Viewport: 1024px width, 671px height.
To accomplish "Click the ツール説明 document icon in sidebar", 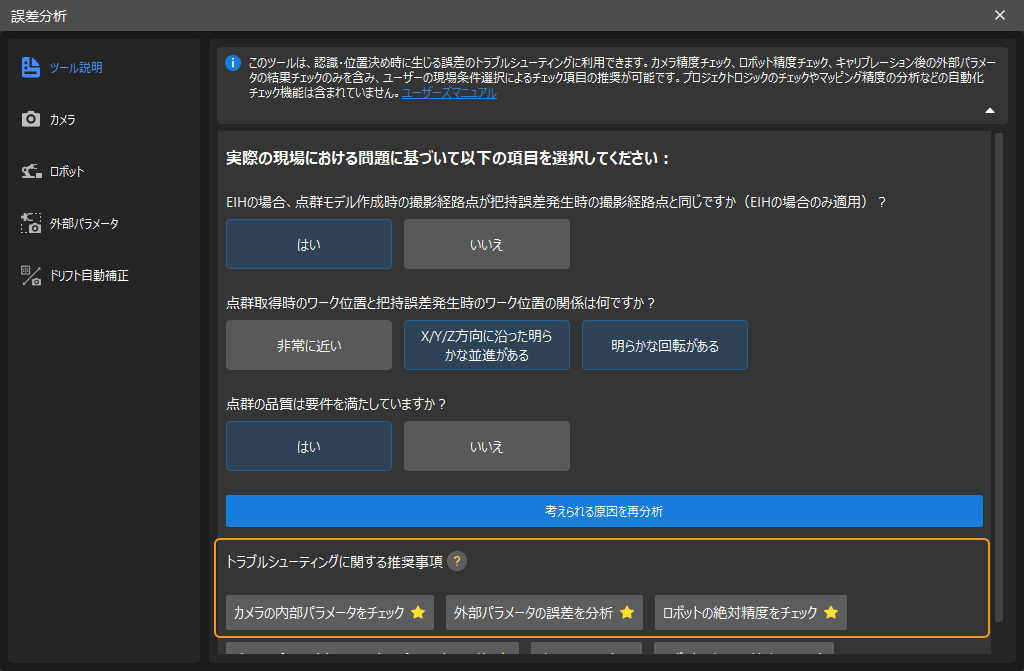I will click(x=30, y=67).
